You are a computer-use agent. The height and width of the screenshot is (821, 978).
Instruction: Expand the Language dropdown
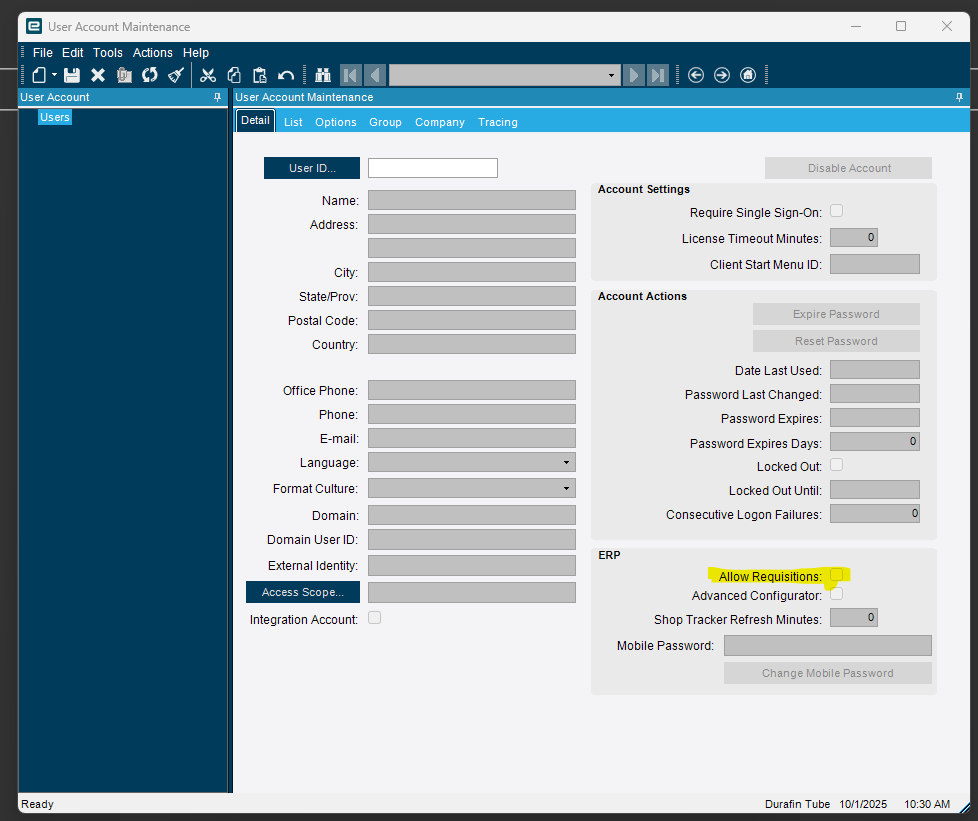566,463
